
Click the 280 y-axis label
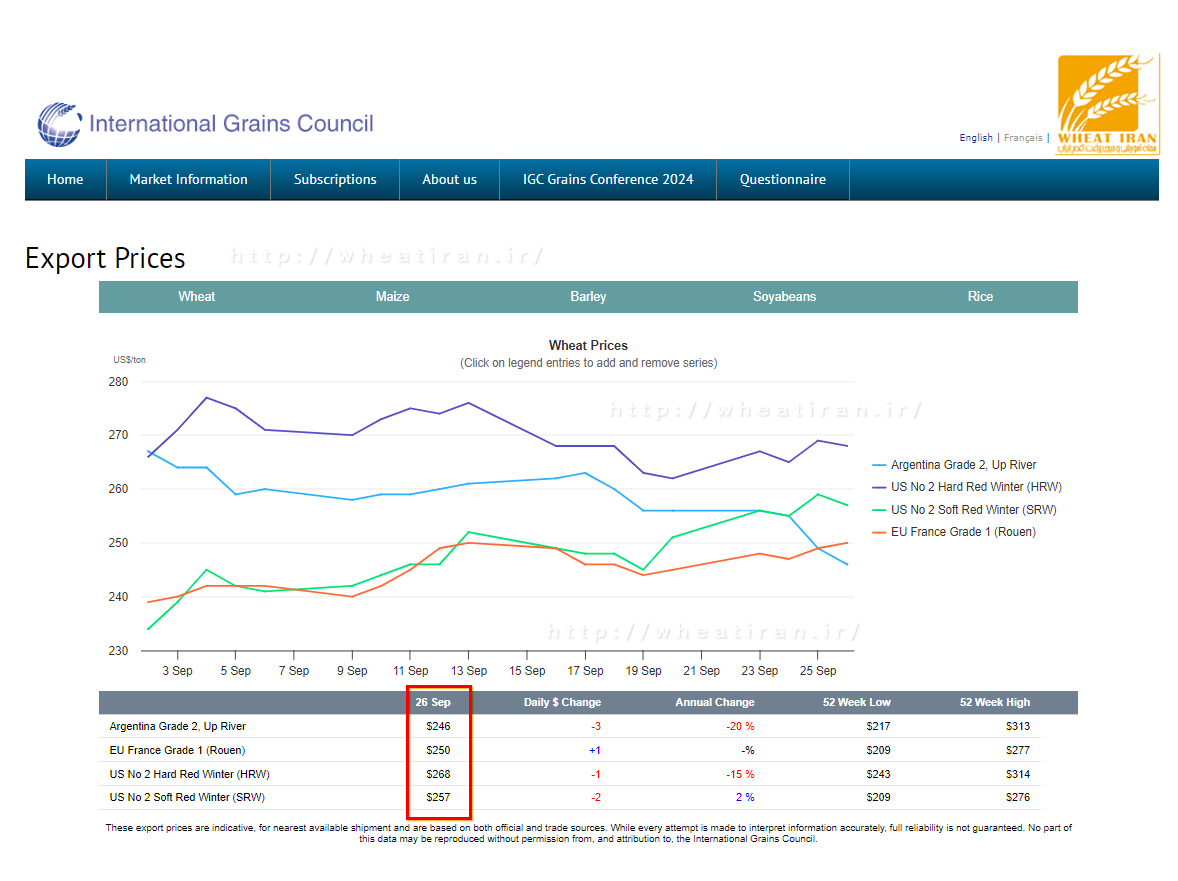[x=119, y=382]
